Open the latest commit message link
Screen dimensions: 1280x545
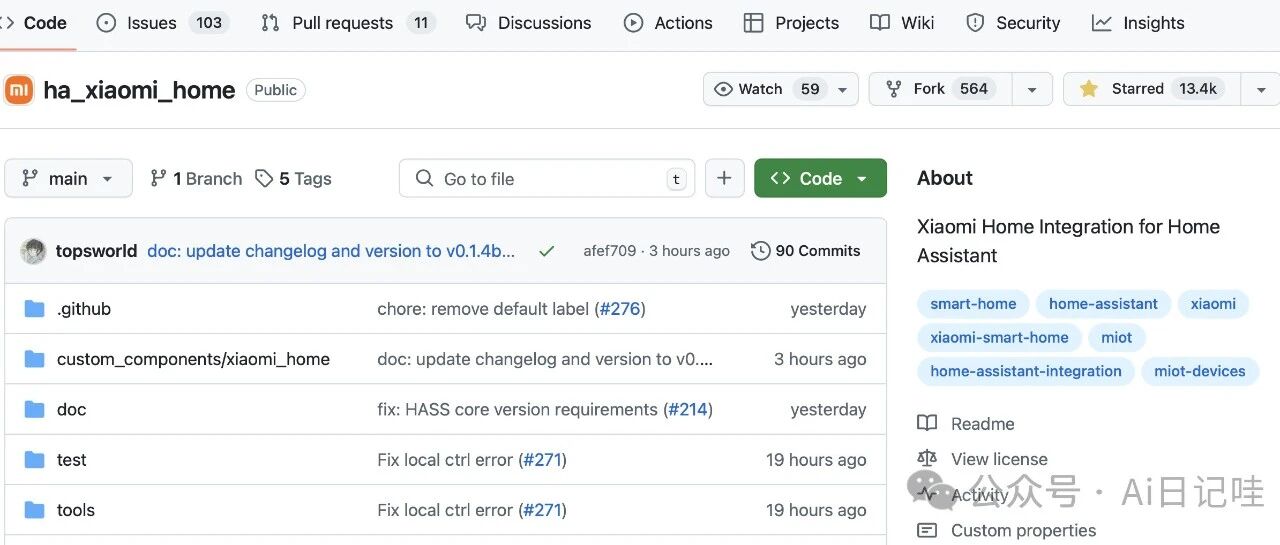(331, 251)
